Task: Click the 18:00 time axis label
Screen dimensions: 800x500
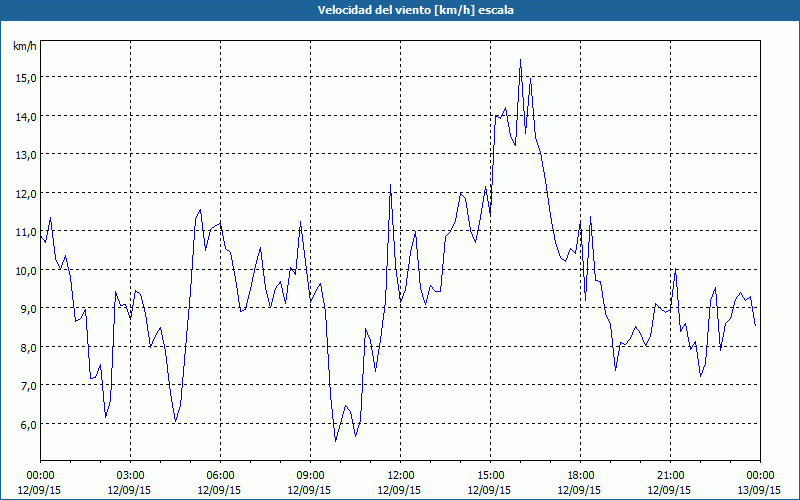Action: pyautogui.click(x=581, y=476)
